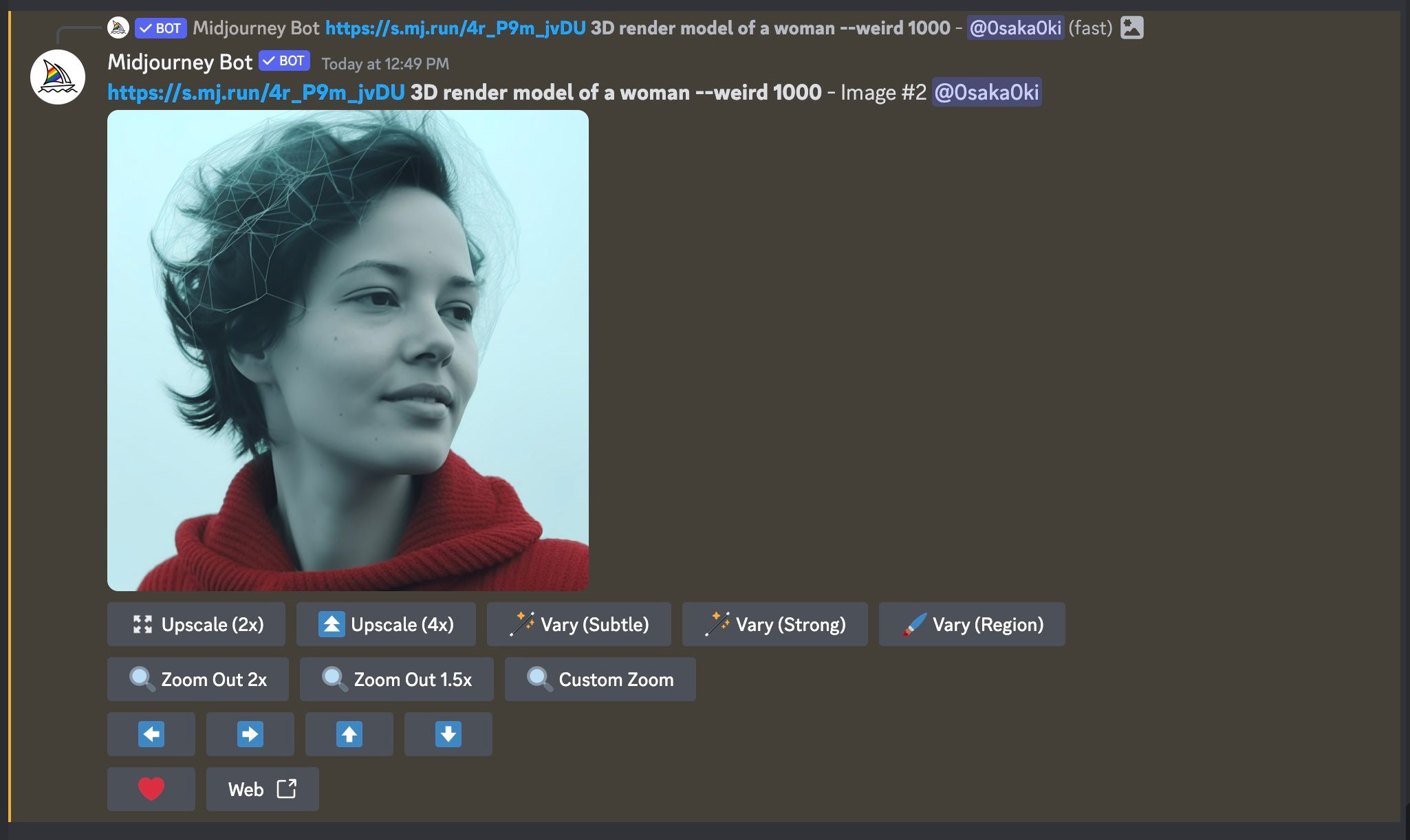The width and height of the screenshot is (1410, 840).
Task: Favorite the image with the heart reaction
Action: coord(151,788)
